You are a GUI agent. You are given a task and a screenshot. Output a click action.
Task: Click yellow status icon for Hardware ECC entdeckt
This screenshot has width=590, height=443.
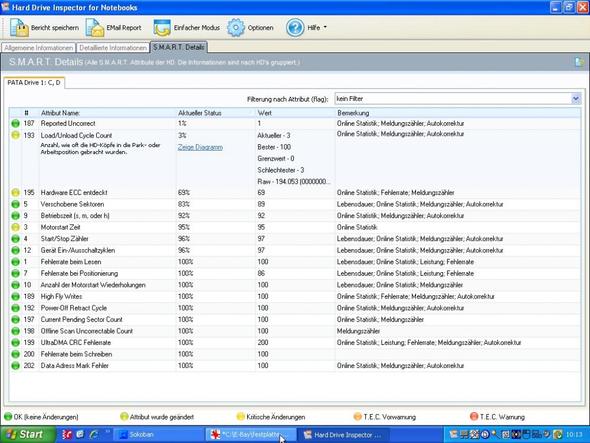click(15, 193)
